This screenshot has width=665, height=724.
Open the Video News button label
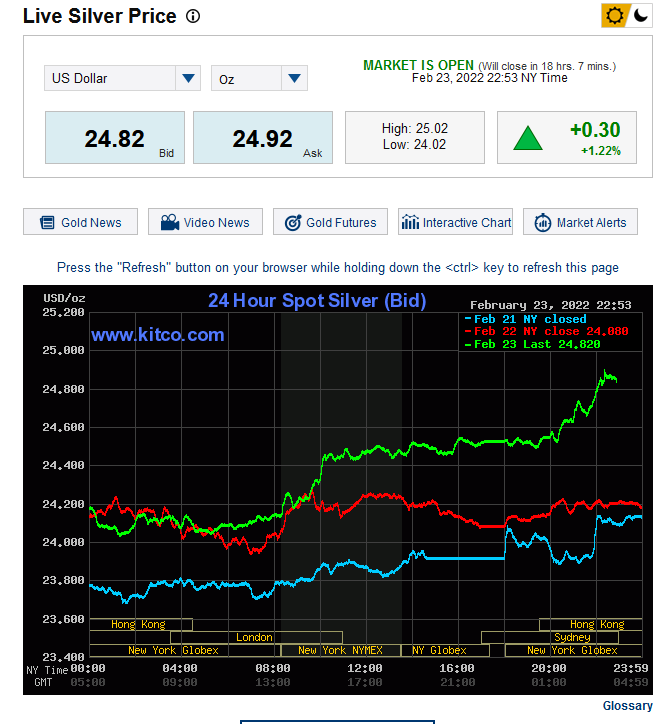217,223
